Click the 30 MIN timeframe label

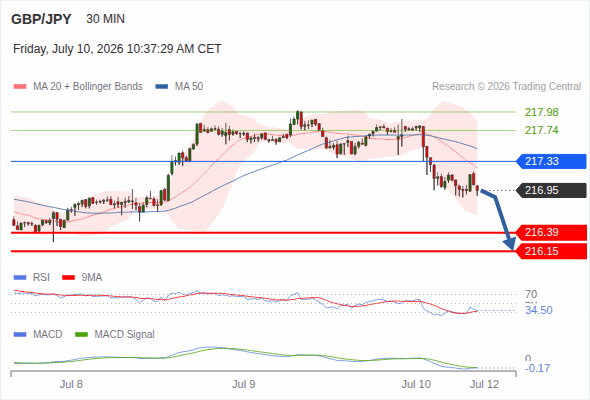(x=105, y=19)
